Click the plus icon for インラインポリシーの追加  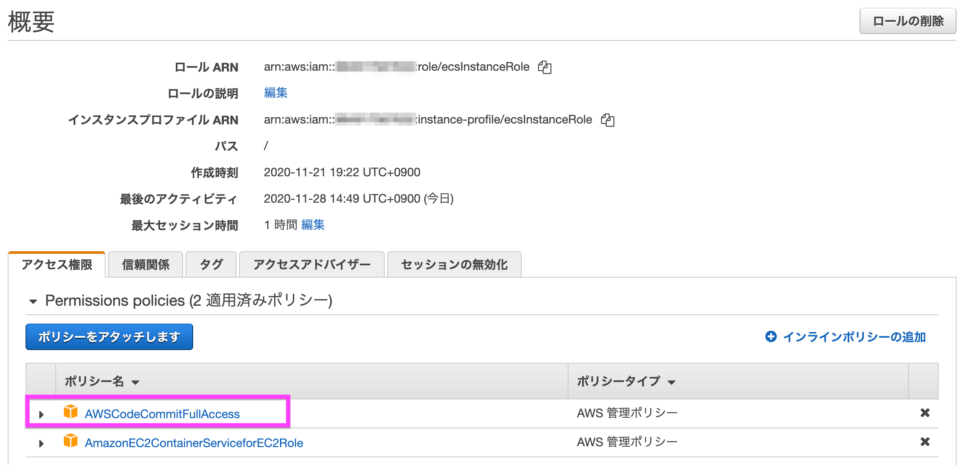[770, 337]
